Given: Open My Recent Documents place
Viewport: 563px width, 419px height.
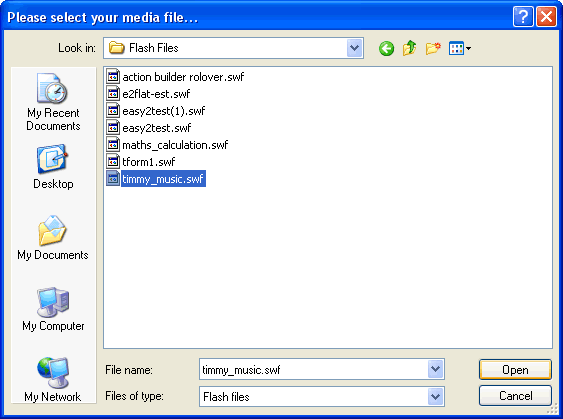Looking at the screenshot, I should point(53,102).
